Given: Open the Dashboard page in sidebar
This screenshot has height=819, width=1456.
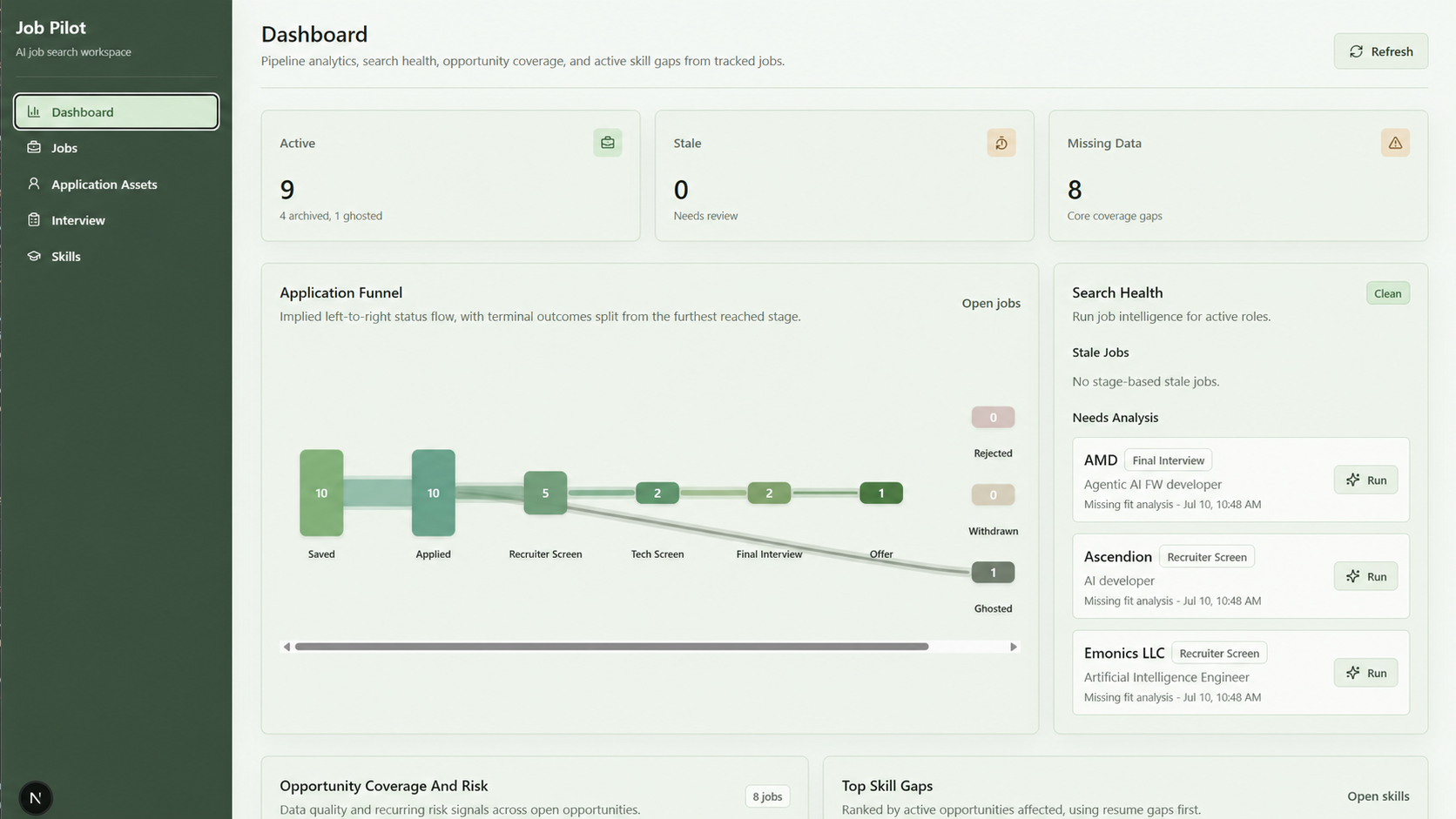Looking at the screenshot, I should click(116, 111).
